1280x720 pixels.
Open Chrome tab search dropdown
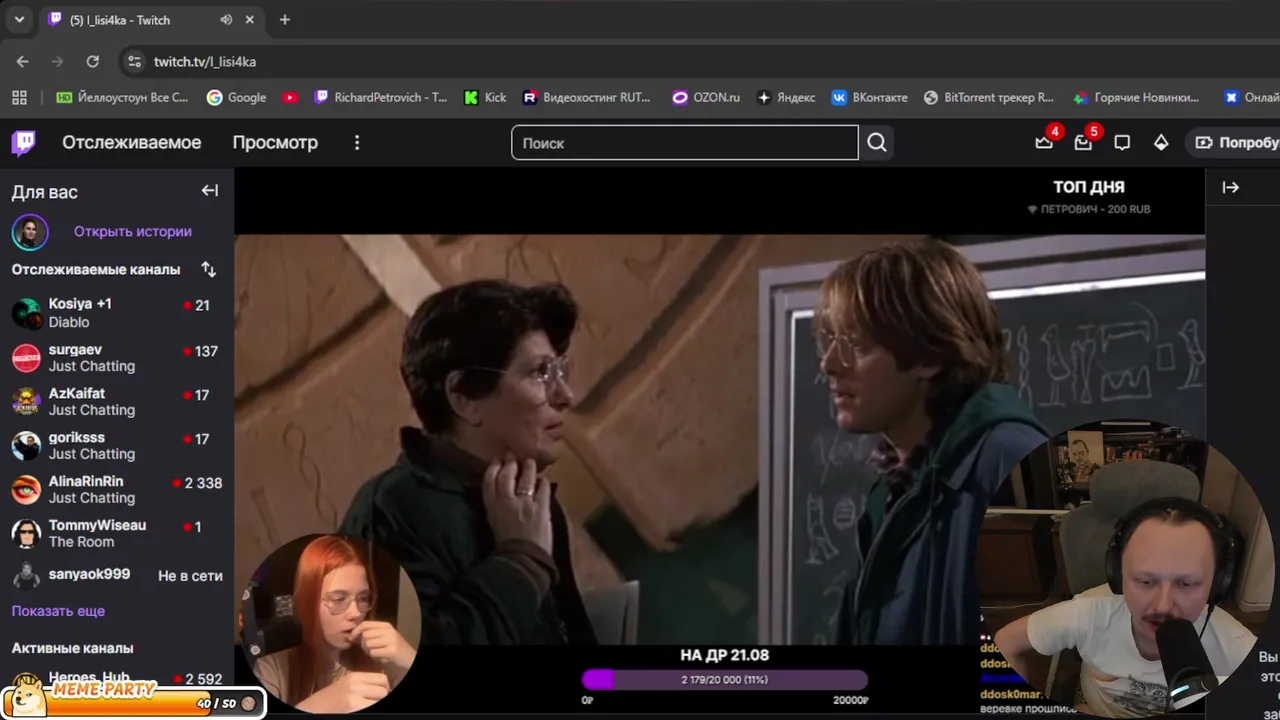tap(19, 20)
